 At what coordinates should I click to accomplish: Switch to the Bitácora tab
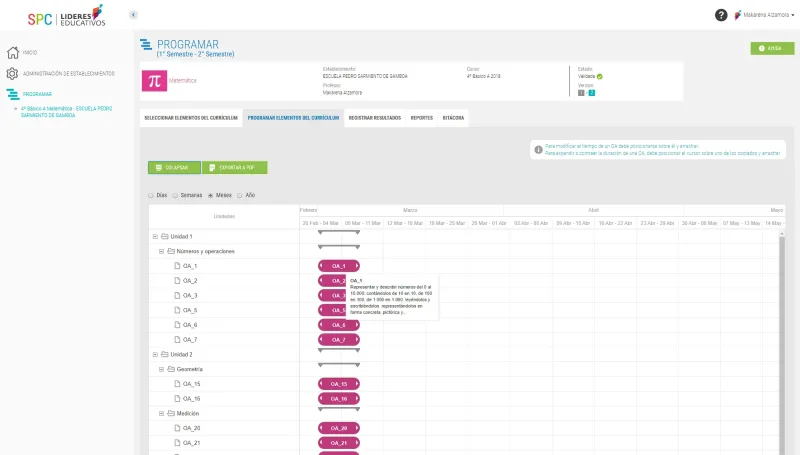tap(453, 118)
